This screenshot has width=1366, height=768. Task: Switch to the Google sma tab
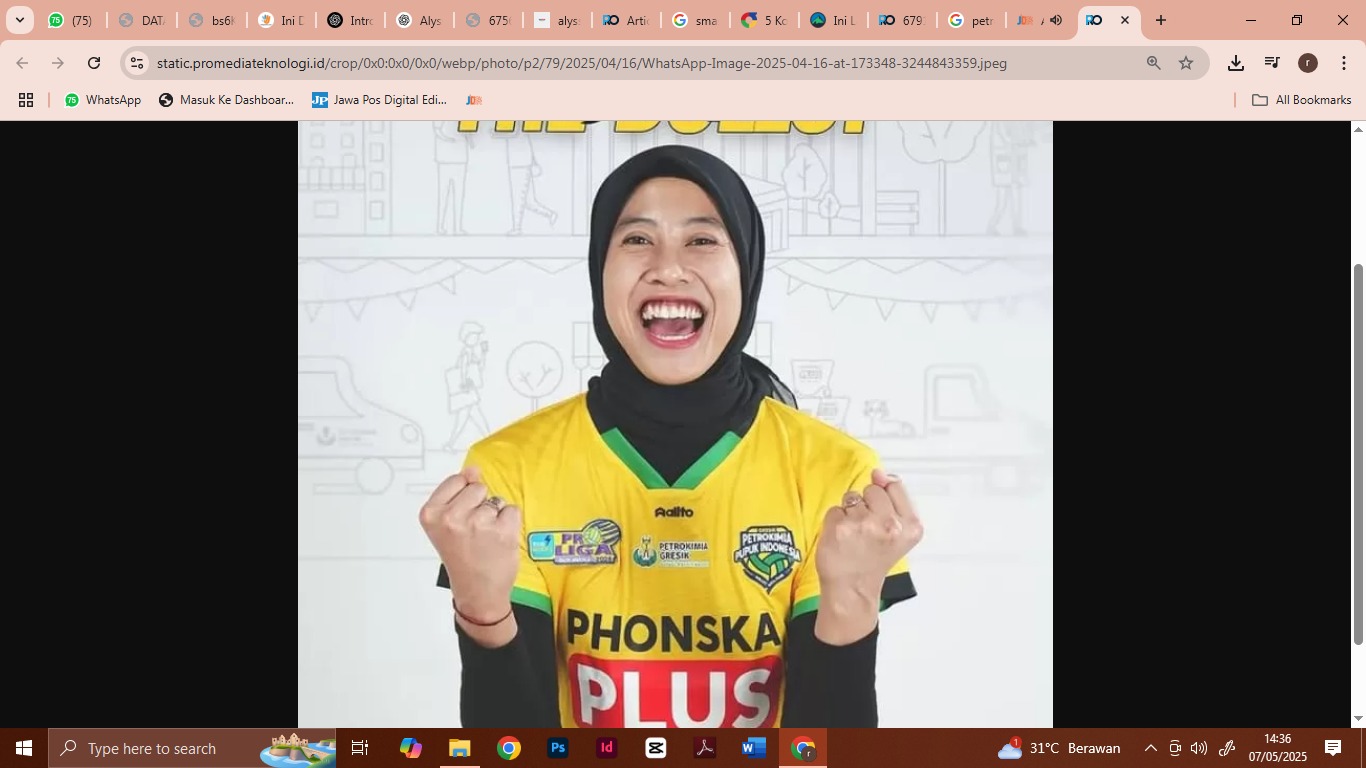[697, 20]
